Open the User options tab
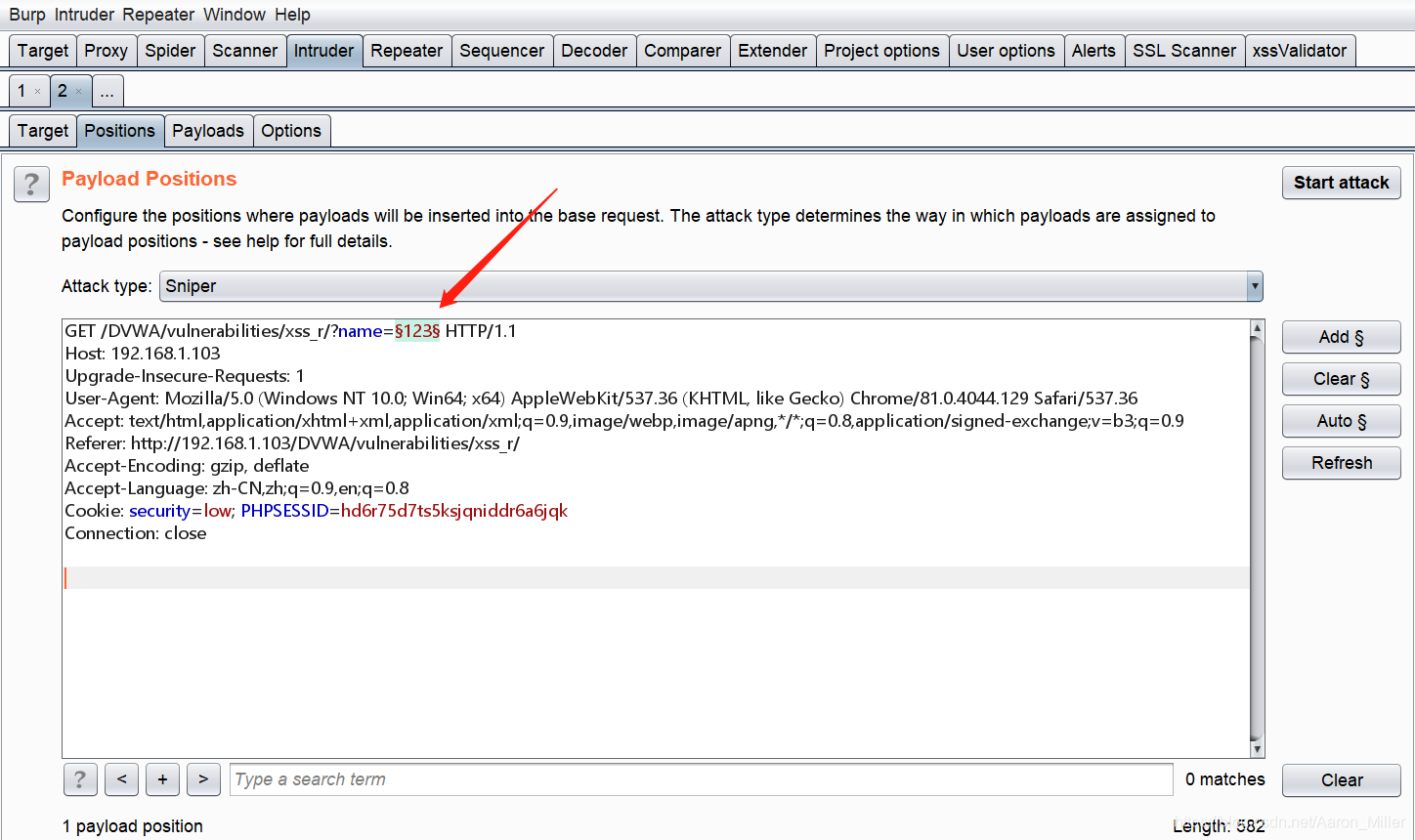Screen dimensions: 1415x840 (1007, 51)
